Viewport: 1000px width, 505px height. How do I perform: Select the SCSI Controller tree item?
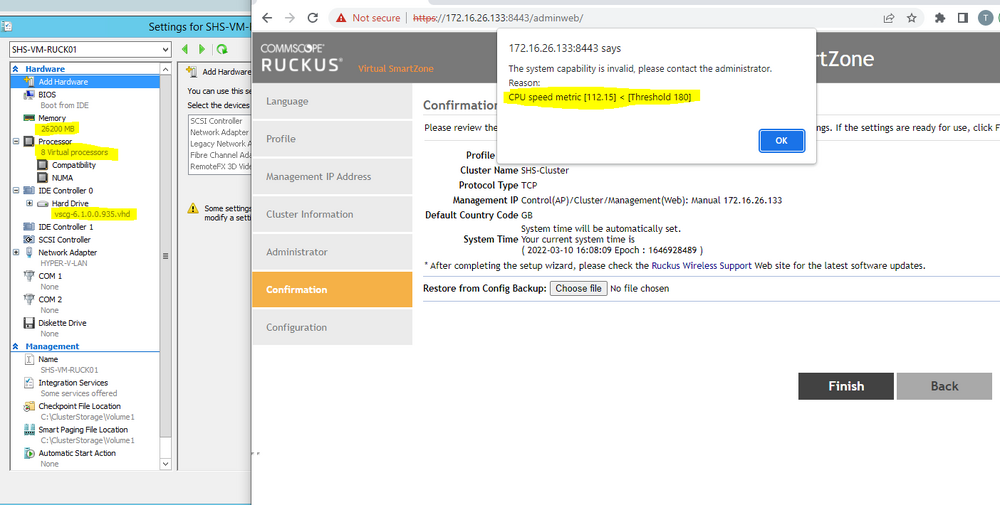tap(64, 240)
